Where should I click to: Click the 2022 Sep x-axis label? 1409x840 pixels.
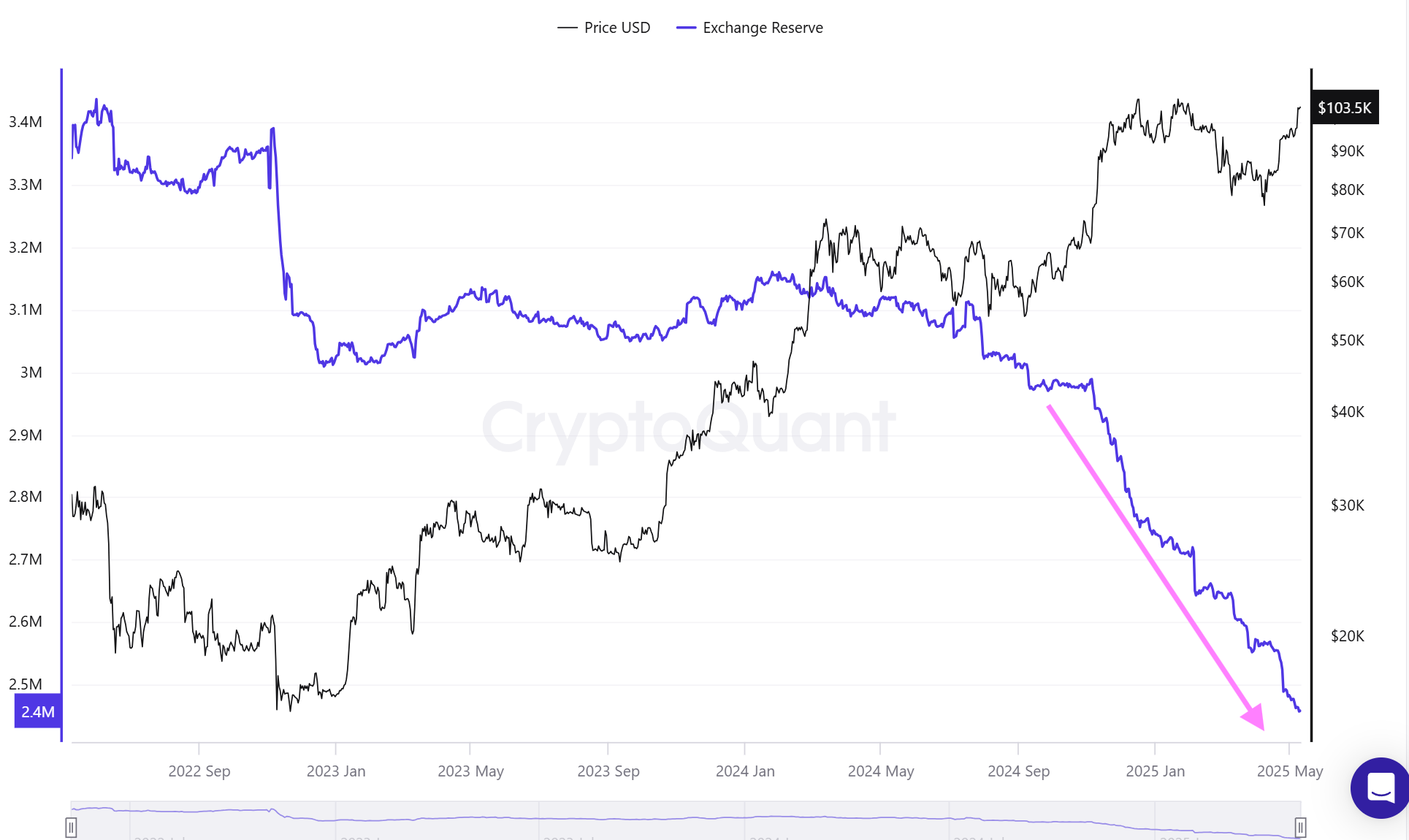(199, 771)
